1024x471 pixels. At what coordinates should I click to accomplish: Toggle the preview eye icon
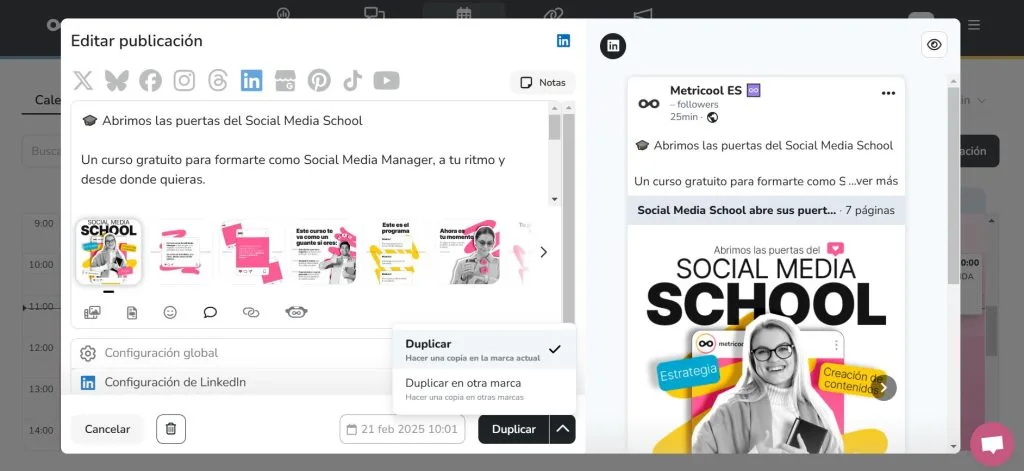[x=935, y=44]
